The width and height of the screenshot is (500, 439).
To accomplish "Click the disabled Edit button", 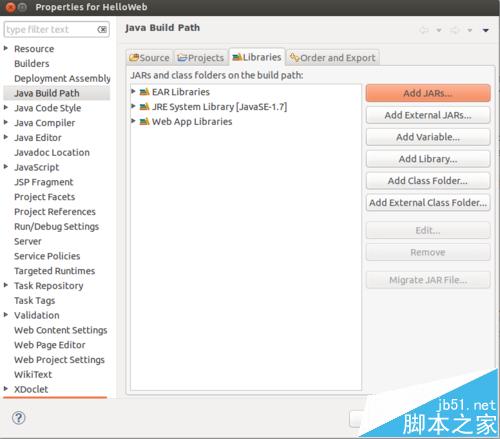I will [428, 230].
